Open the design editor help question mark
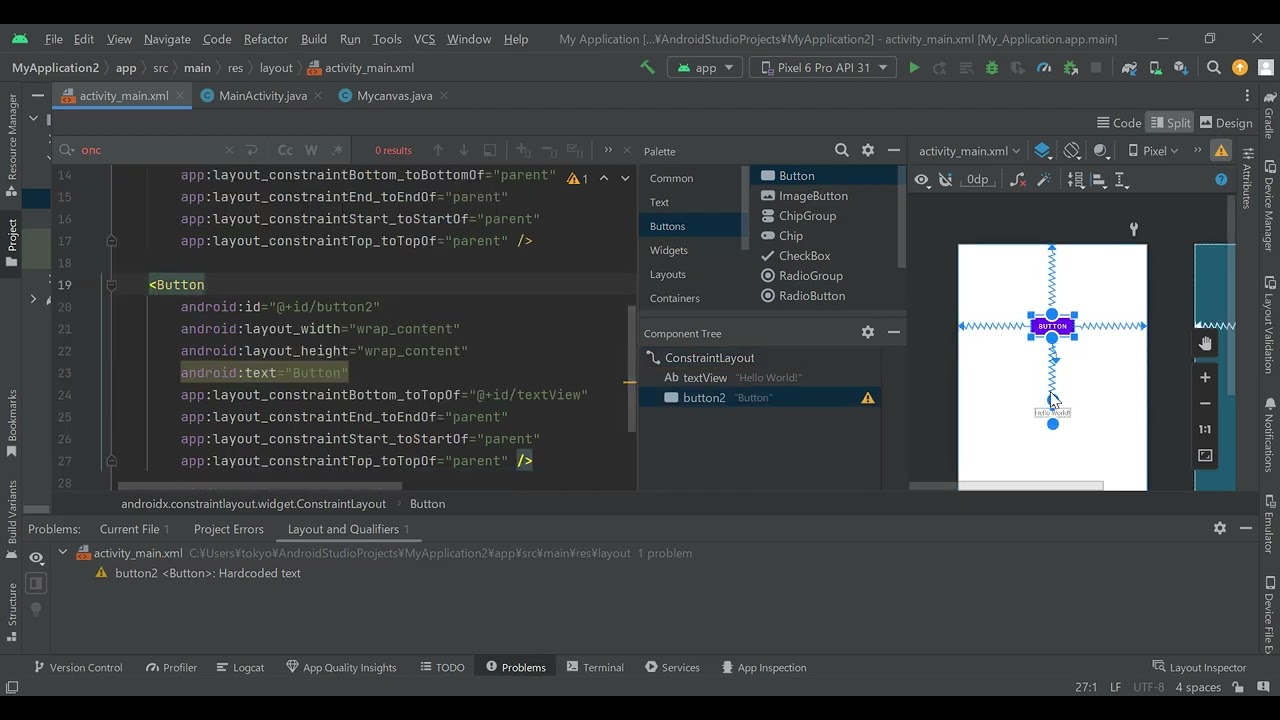Screen dimensions: 1280x720 [1221, 180]
